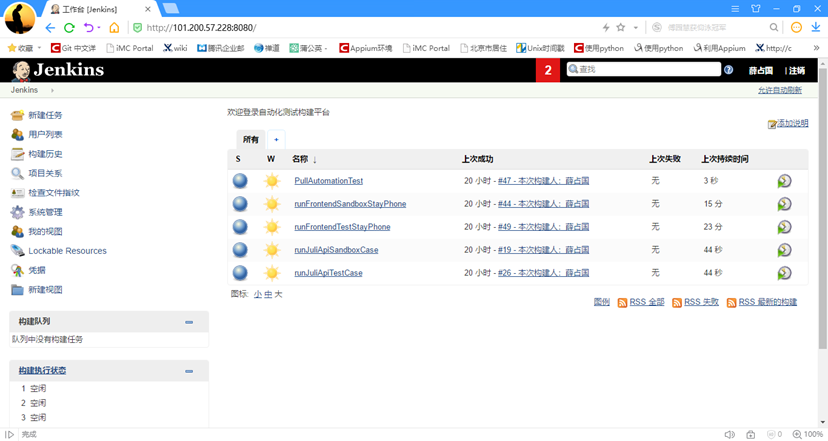Open the RSS 最新的构建 feed link
828x441 pixels.
pyautogui.click(x=768, y=302)
